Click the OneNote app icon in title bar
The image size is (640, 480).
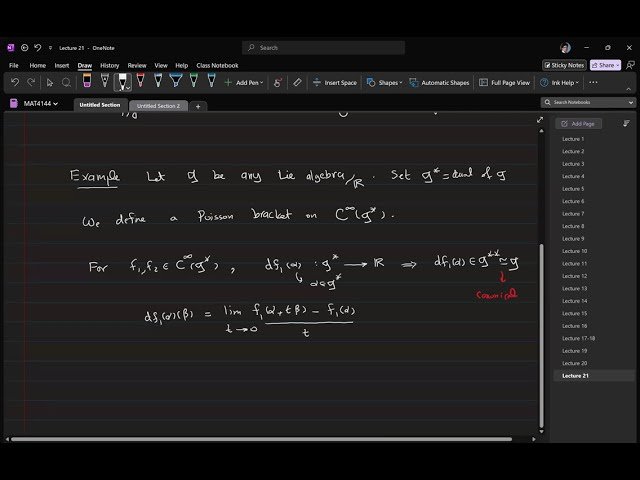click(11, 48)
